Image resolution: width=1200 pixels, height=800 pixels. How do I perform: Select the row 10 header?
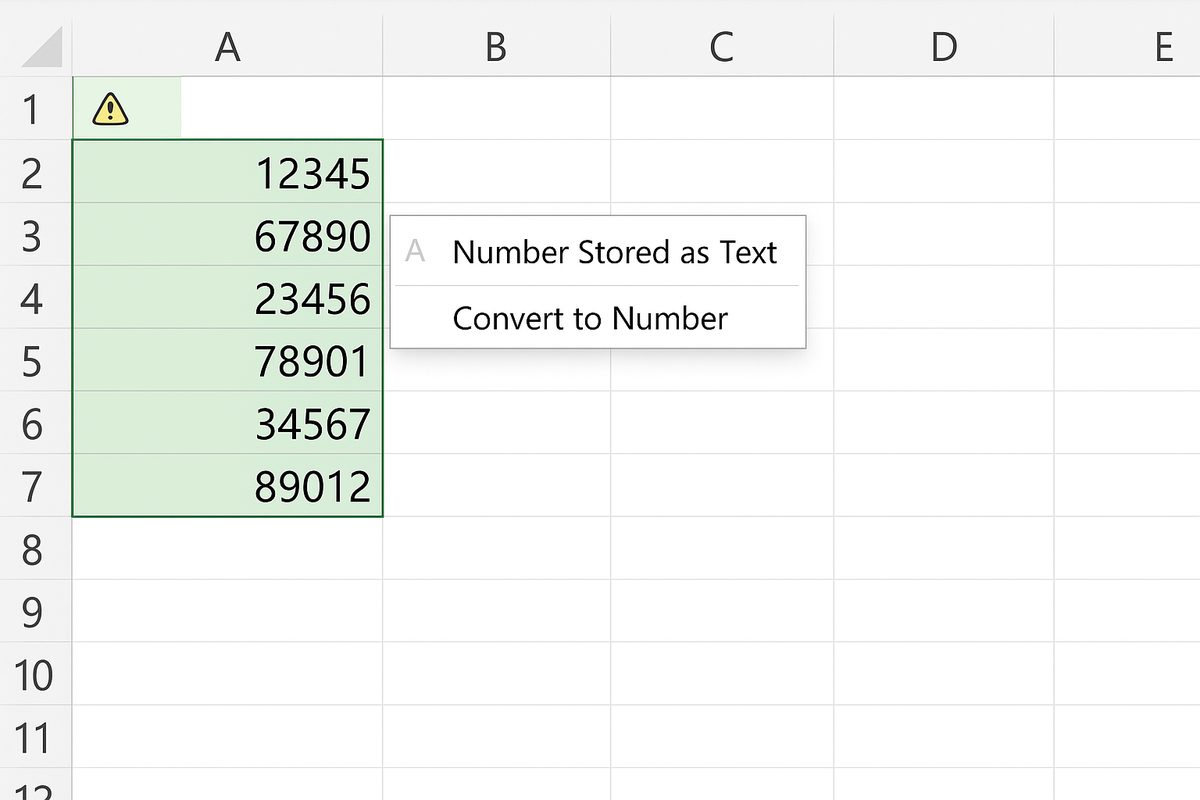(36, 675)
